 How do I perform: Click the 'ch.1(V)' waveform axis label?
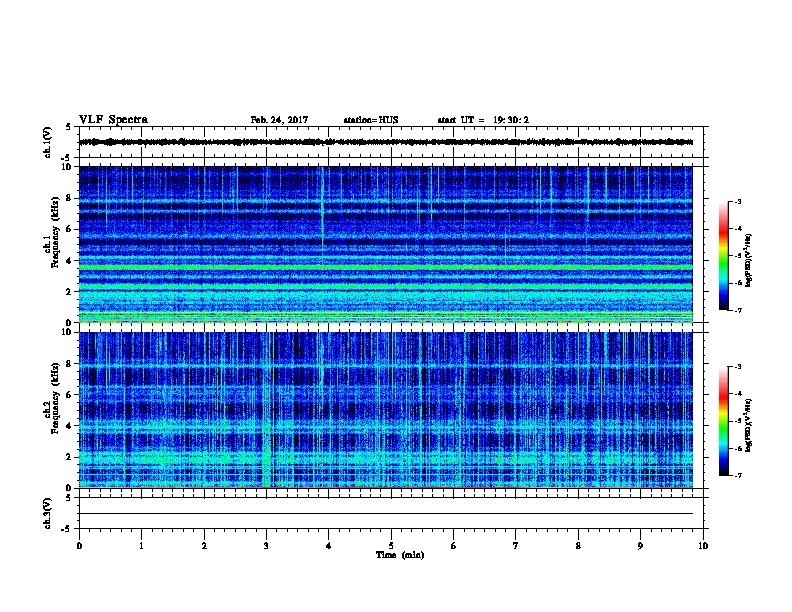coord(48,142)
